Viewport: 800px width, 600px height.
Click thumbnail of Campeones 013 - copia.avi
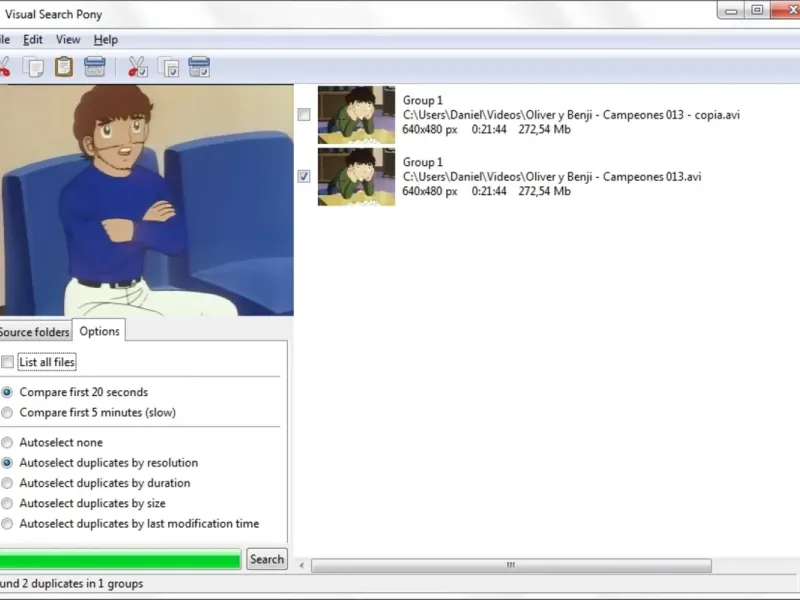(356, 115)
